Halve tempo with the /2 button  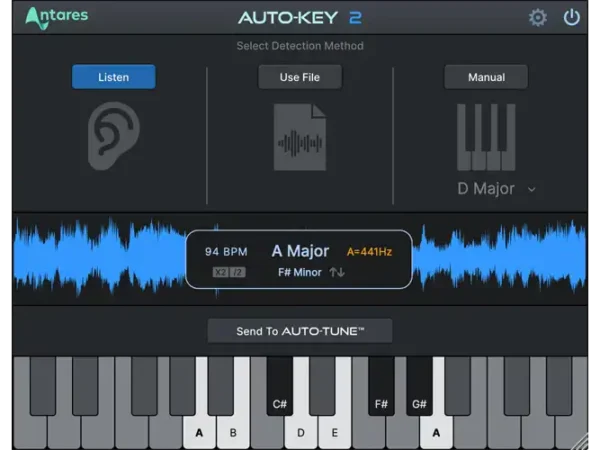pos(238,272)
